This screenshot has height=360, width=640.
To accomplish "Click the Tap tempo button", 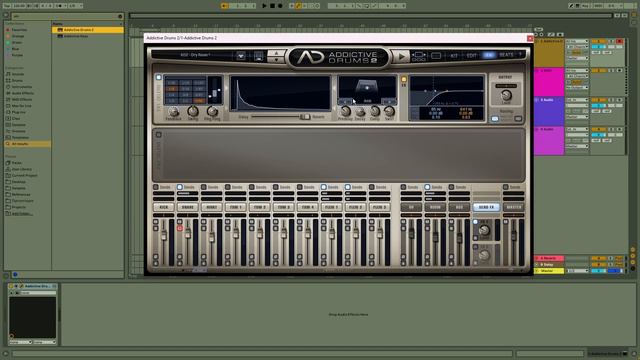I will (x=6, y=6).
